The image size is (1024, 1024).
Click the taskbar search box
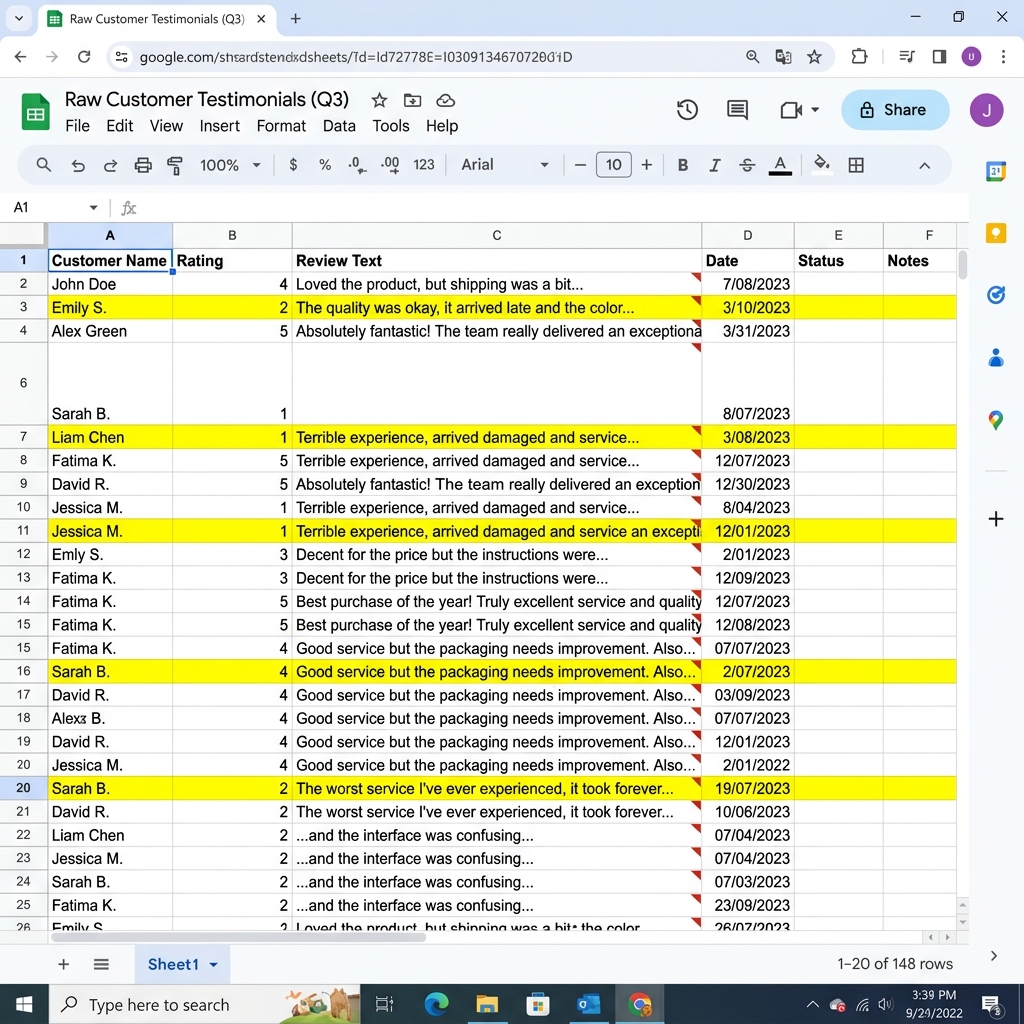(x=204, y=1004)
